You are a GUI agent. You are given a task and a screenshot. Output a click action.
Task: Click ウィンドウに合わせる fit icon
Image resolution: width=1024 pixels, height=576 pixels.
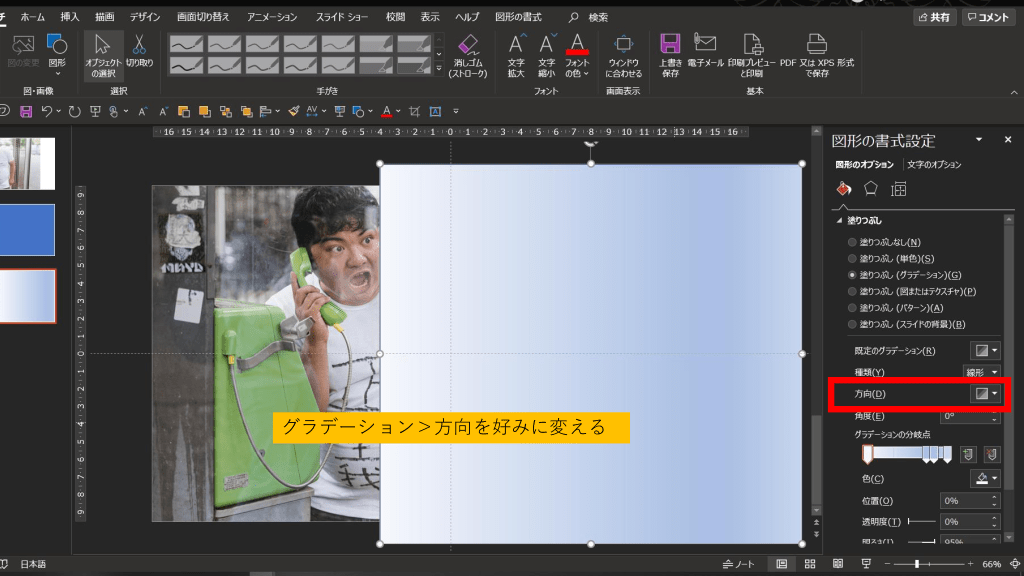(624, 52)
